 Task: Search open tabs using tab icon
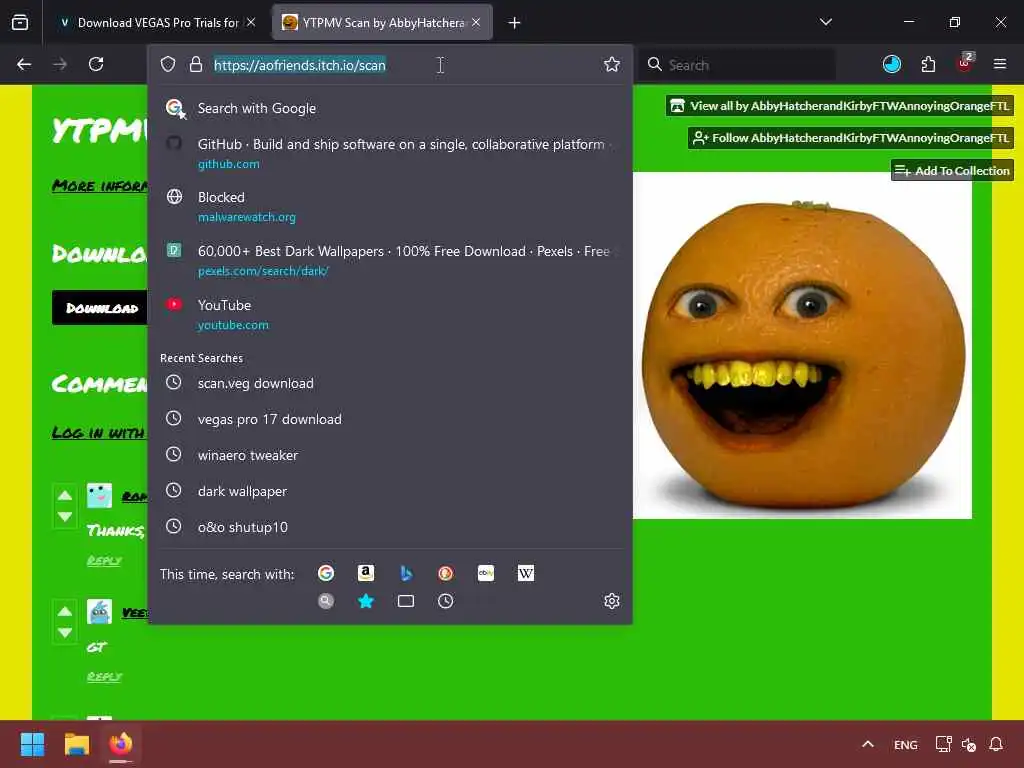(406, 601)
